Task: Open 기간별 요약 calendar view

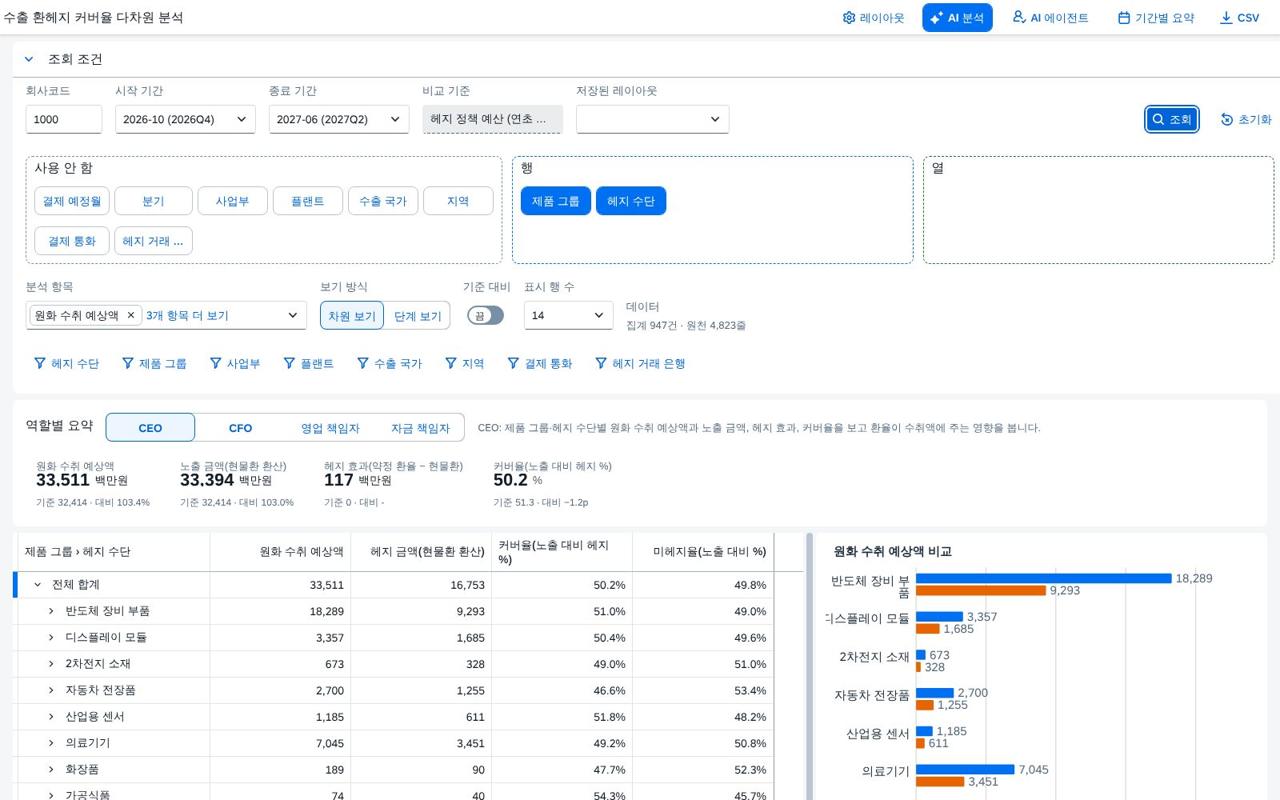Action: pyautogui.click(x=1156, y=18)
